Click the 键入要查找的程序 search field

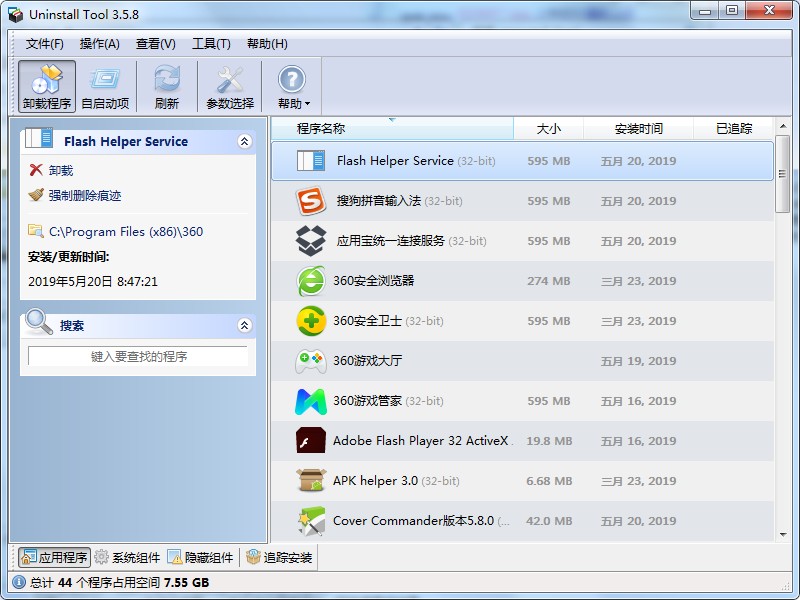(138, 357)
